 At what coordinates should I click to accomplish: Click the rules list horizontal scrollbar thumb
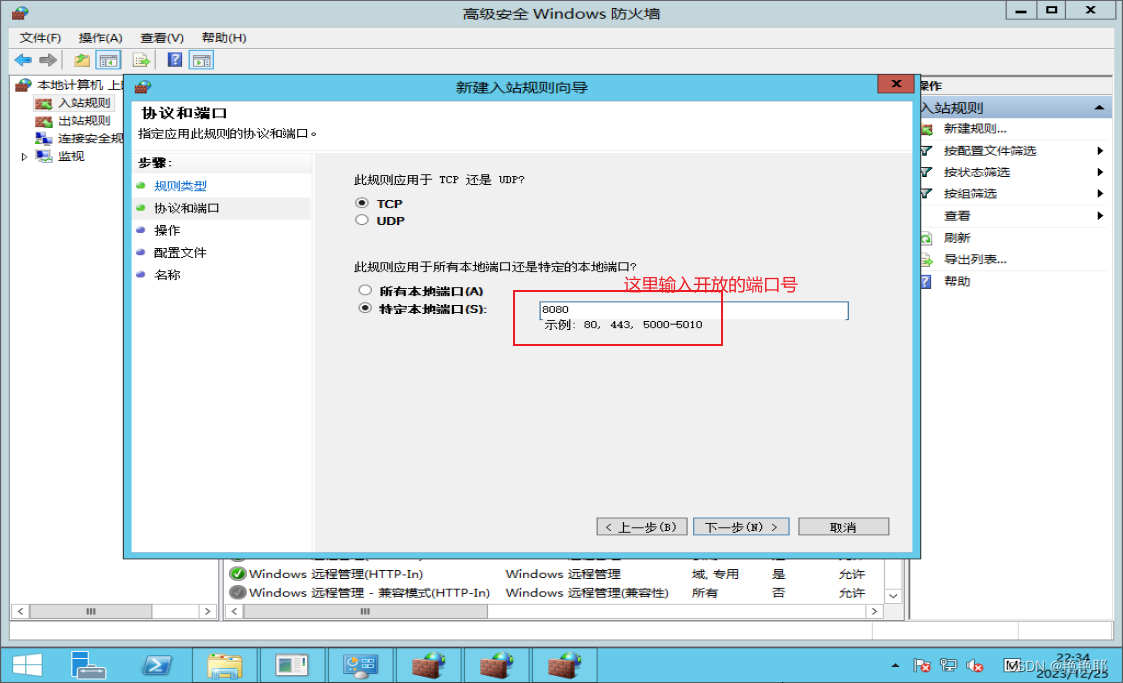(365, 611)
